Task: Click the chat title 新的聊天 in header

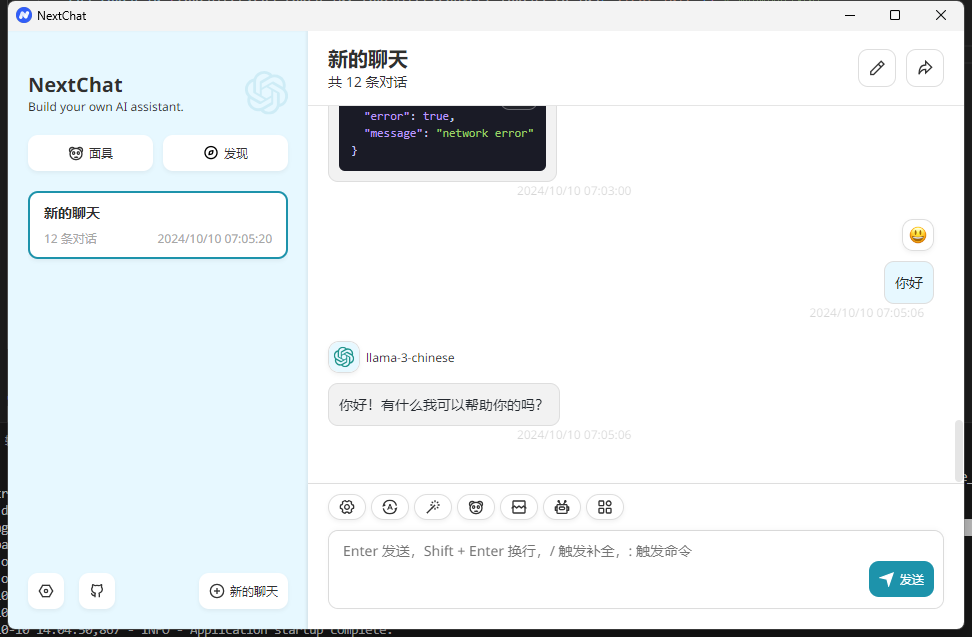Action: pyautogui.click(x=368, y=59)
